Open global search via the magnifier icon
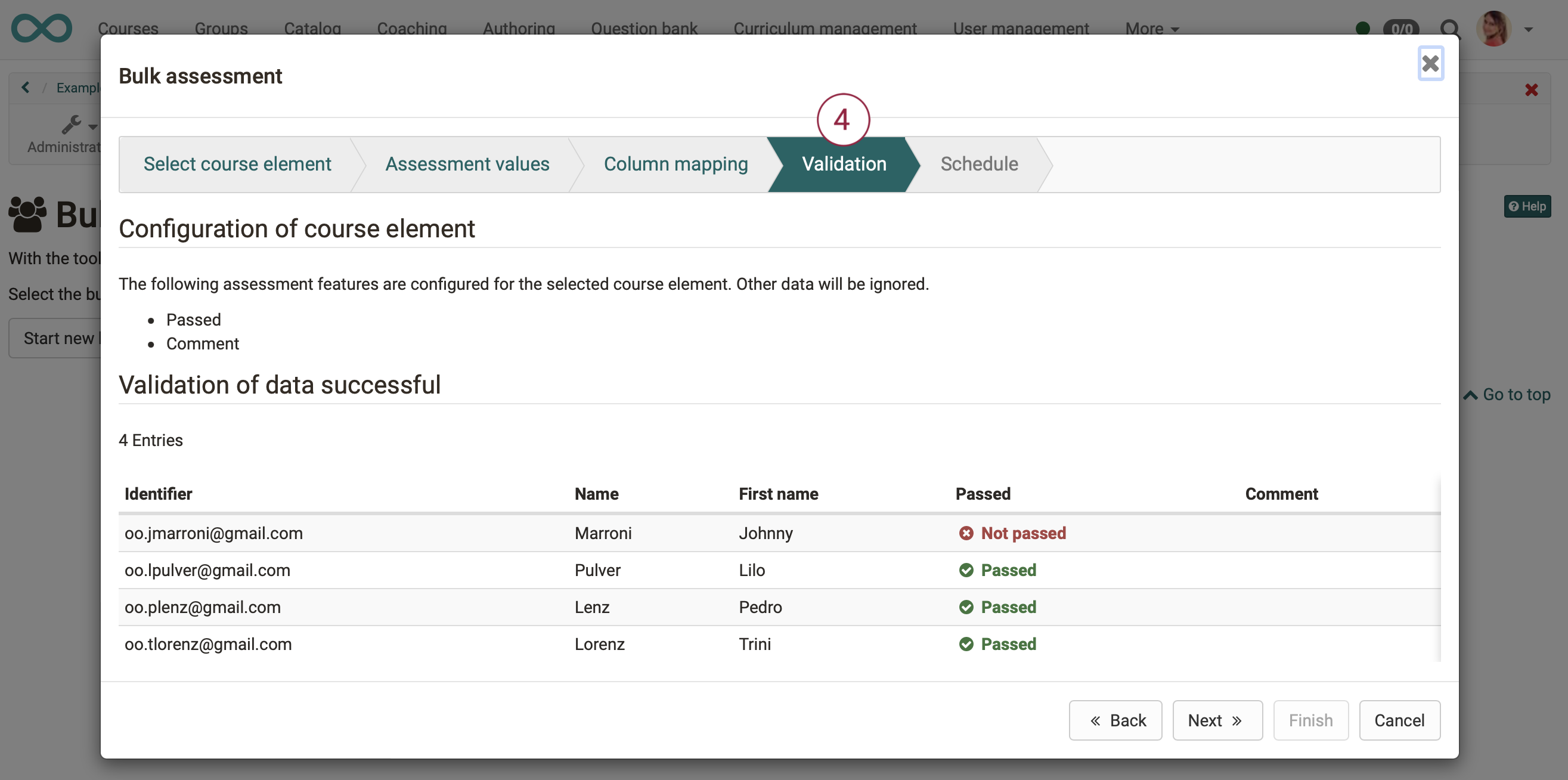Image resolution: width=1568 pixels, height=780 pixels. 1451,29
